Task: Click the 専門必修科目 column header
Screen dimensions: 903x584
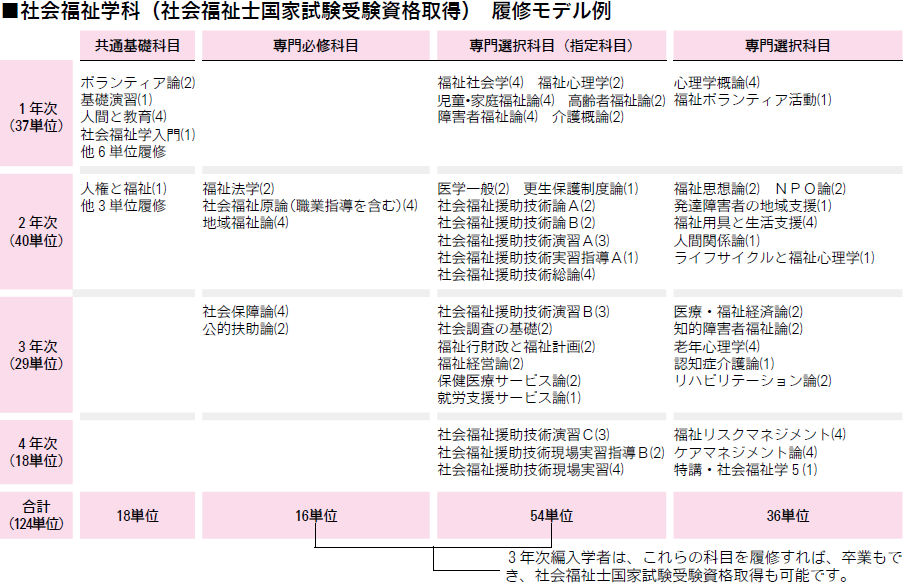Action: pyautogui.click(x=316, y=45)
